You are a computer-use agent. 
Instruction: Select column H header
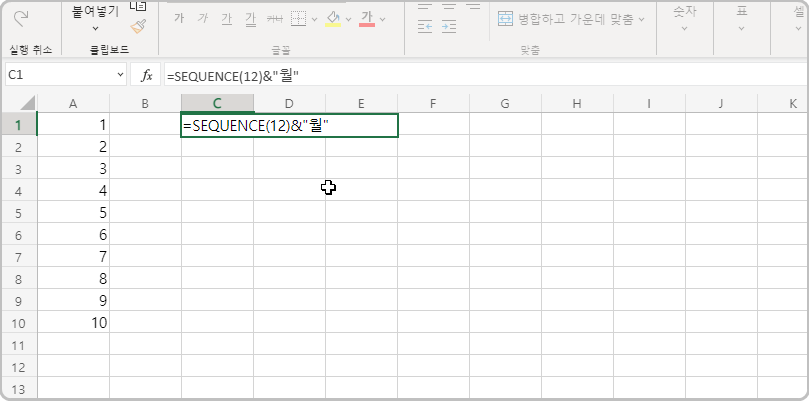[x=577, y=104]
